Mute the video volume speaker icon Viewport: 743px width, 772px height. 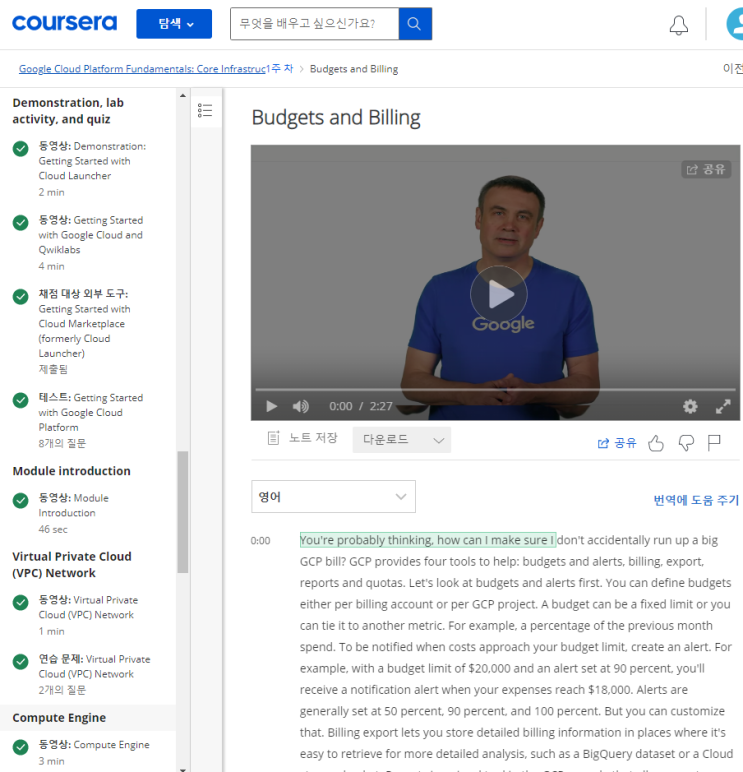300,406
